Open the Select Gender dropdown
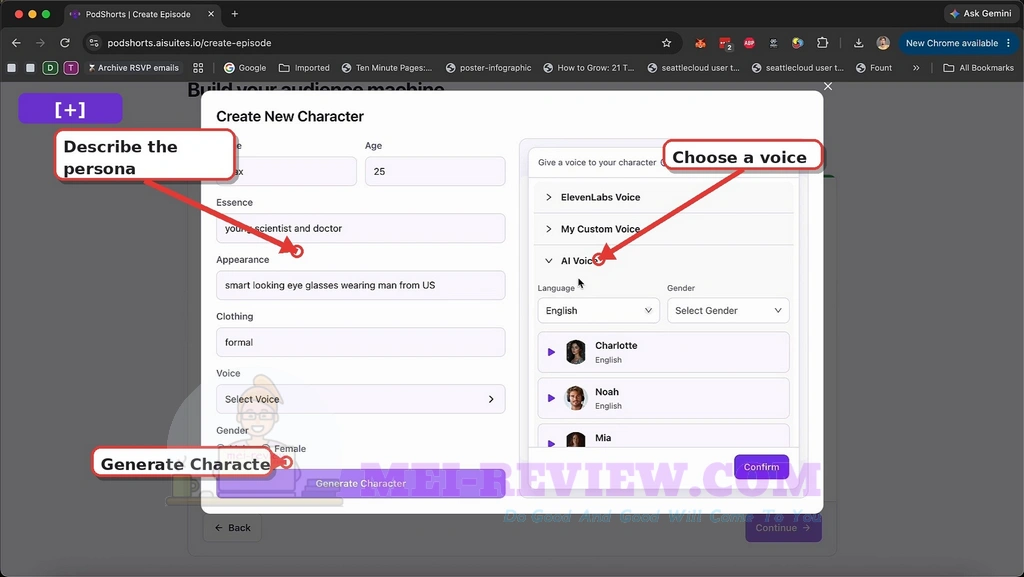The width and height of the screenshot is (1024, 577). 728,311
